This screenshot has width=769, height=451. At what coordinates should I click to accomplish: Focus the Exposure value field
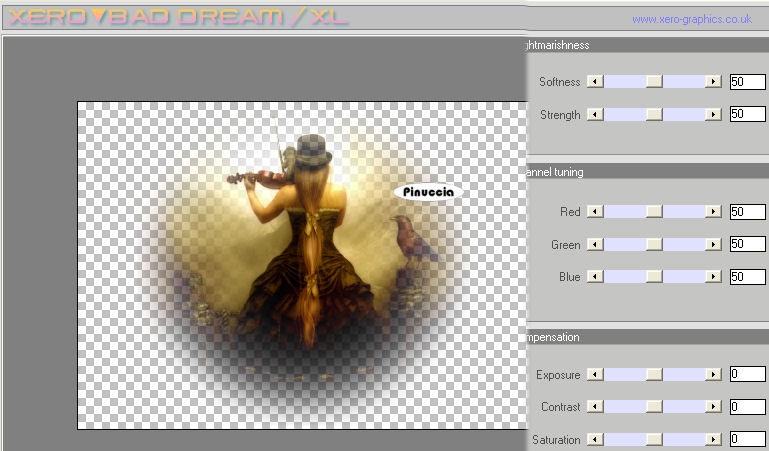[x=748, y=374]
